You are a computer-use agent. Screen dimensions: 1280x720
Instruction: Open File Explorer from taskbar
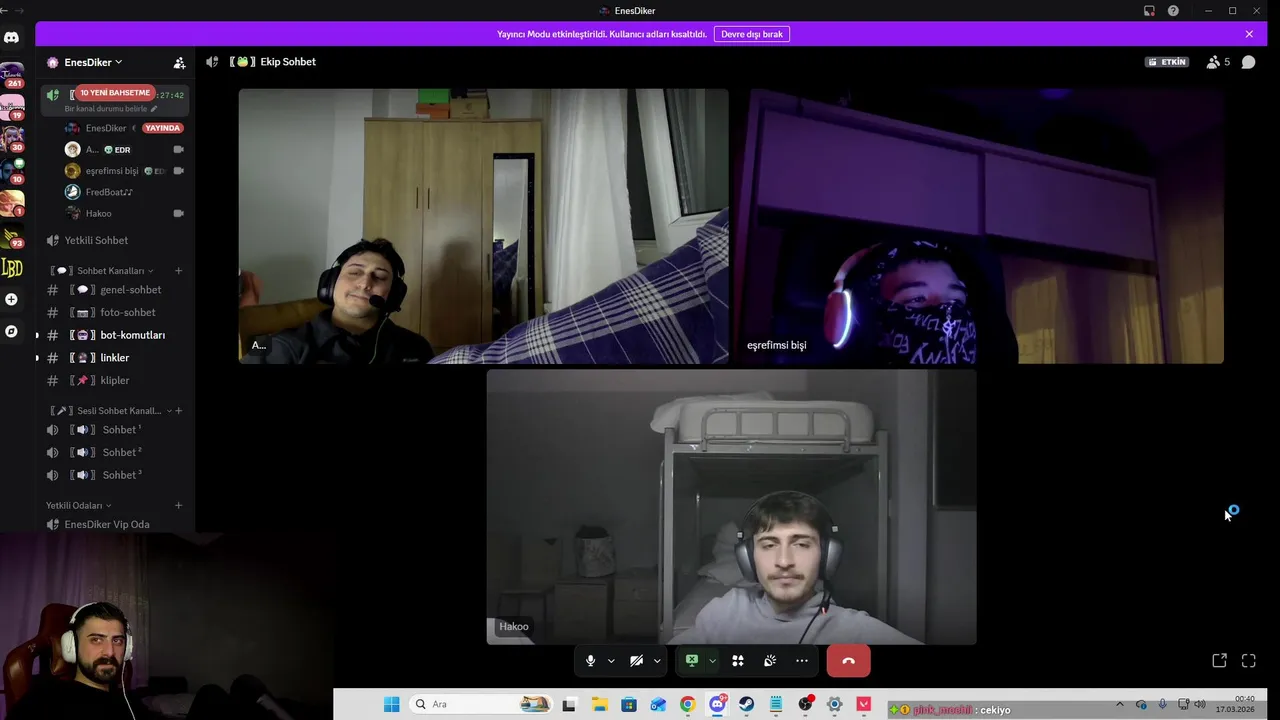click(x=599, y=704)
